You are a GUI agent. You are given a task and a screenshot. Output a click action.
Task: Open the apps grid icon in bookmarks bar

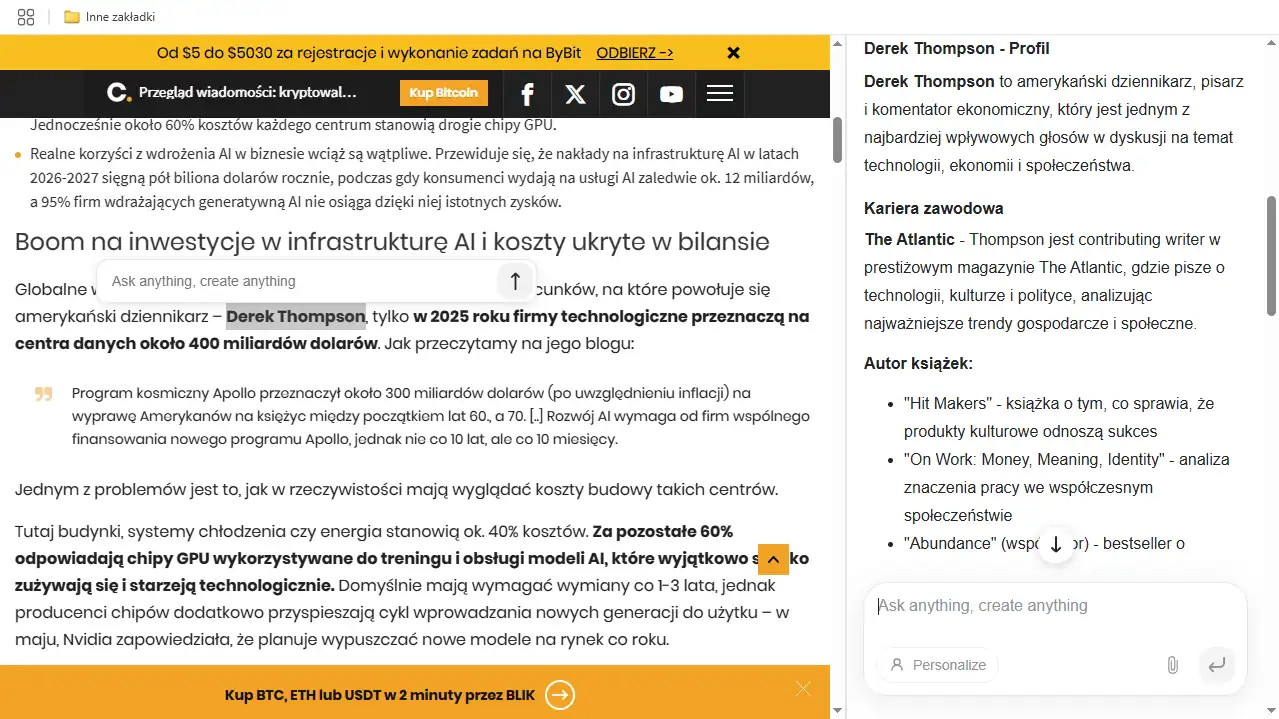pos(26,17)
